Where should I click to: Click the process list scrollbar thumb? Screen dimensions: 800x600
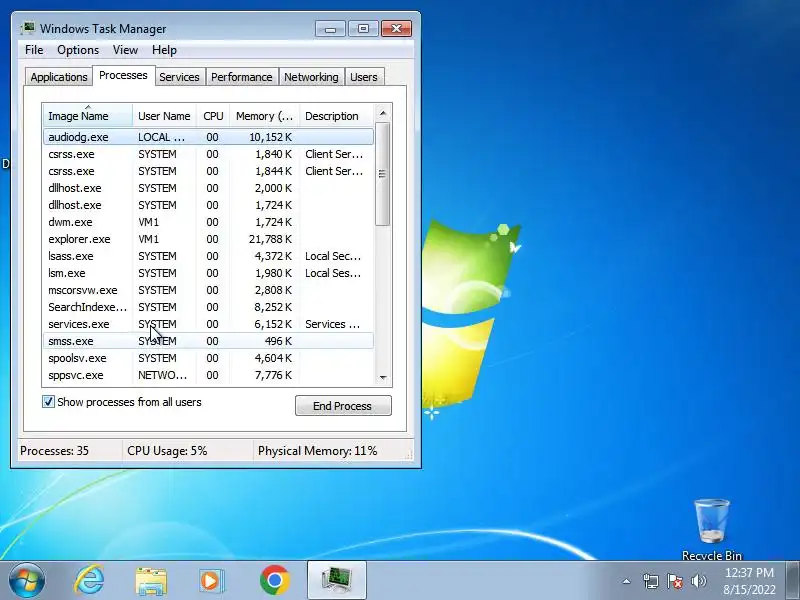point(383,173)
